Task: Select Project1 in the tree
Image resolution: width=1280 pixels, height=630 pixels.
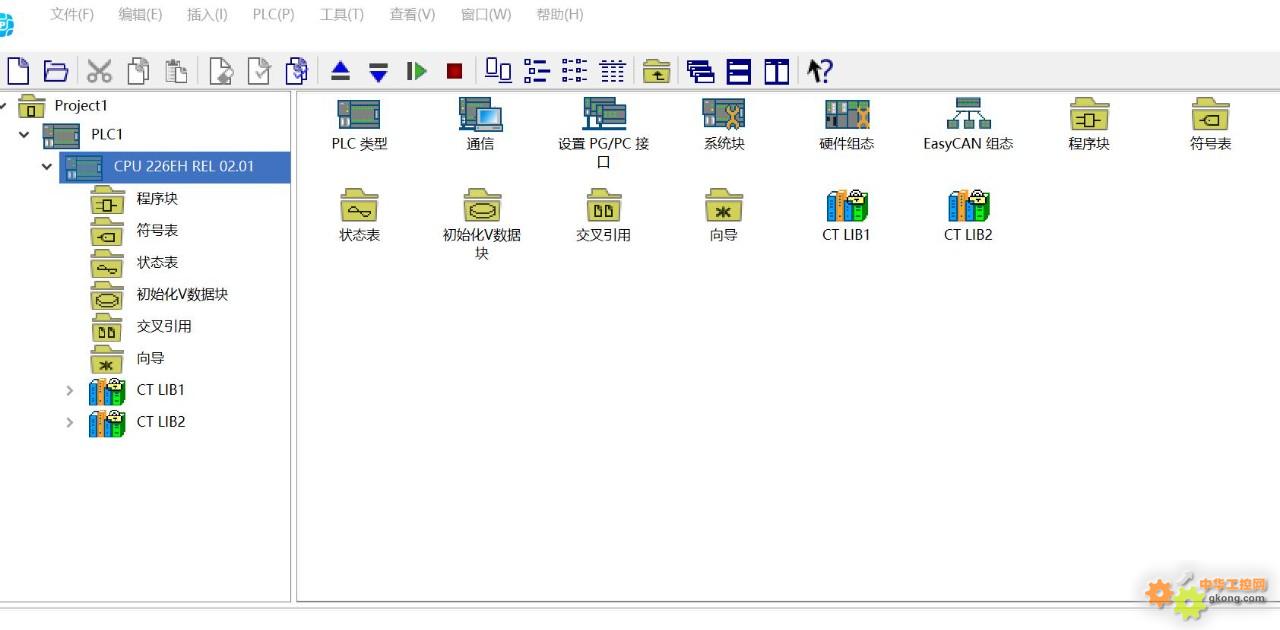Action: tap(80, 105)
